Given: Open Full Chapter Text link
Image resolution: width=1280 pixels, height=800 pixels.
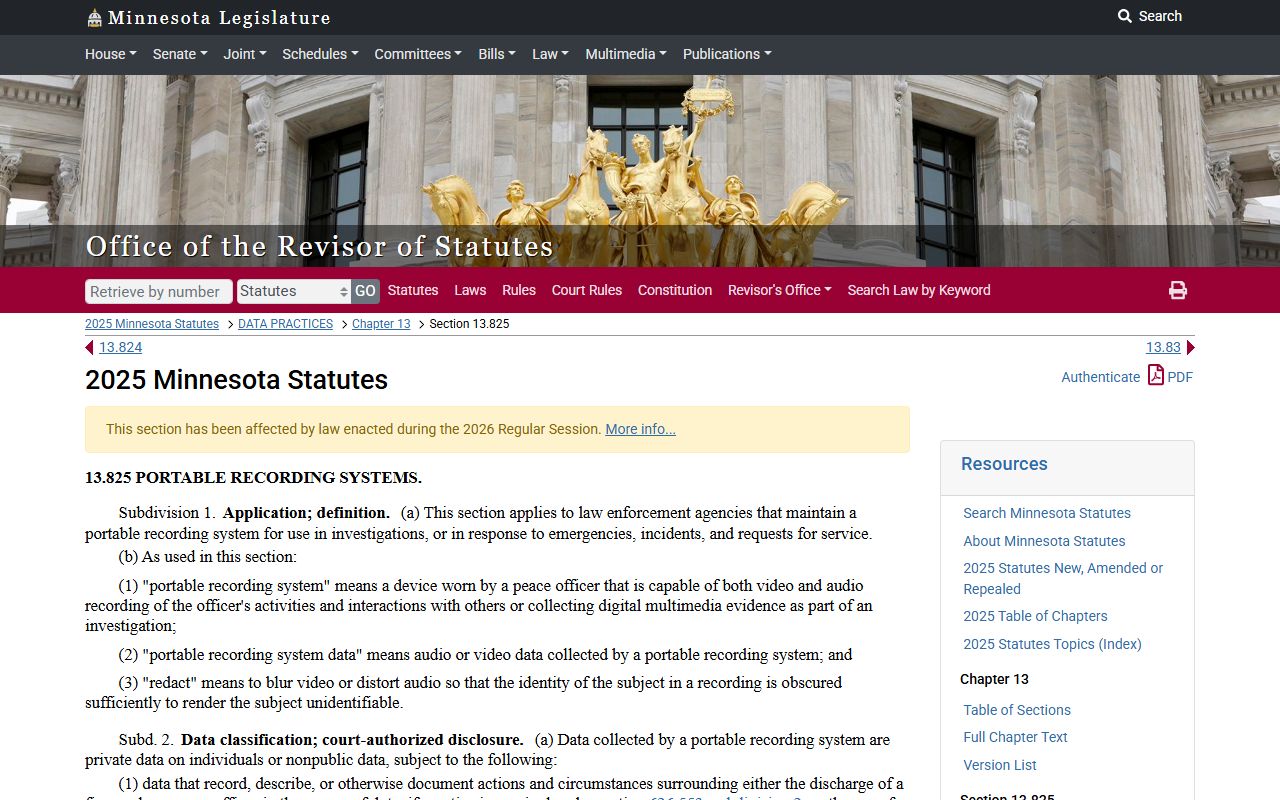Looking at the screenshot, I should [x=1015, y=737].
